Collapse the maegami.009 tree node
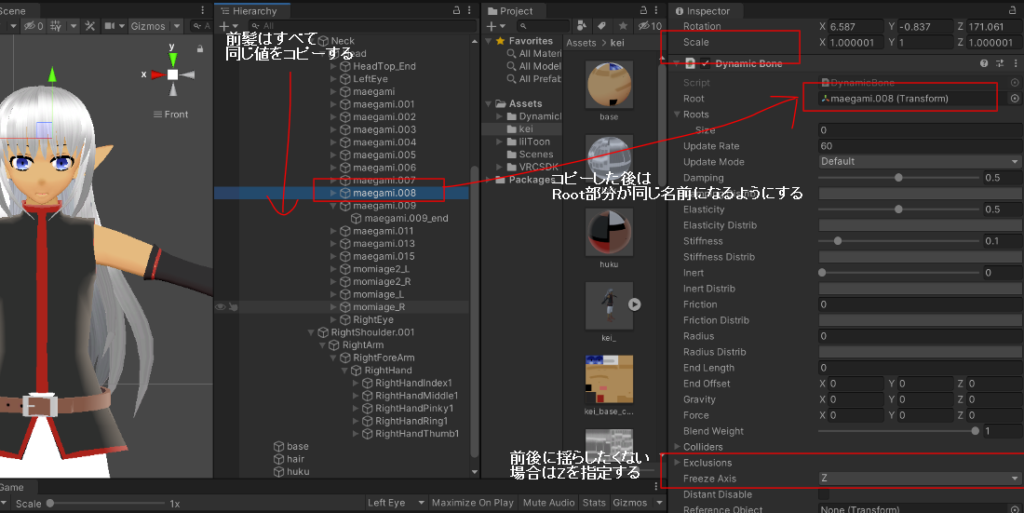 tap(334, 206)
